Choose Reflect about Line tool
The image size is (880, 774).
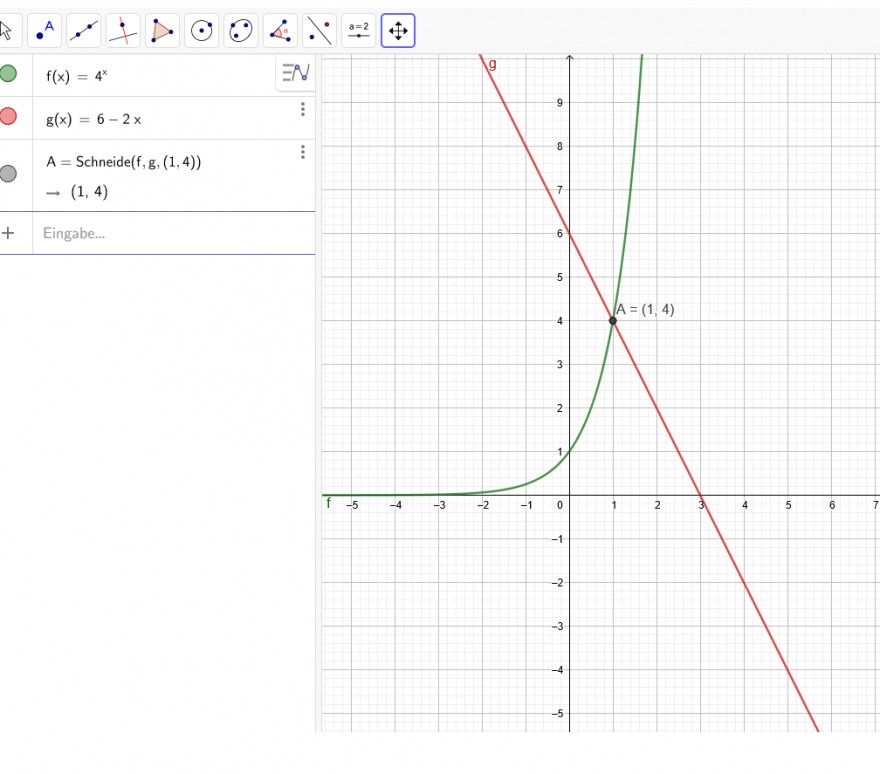pos(319,30)
